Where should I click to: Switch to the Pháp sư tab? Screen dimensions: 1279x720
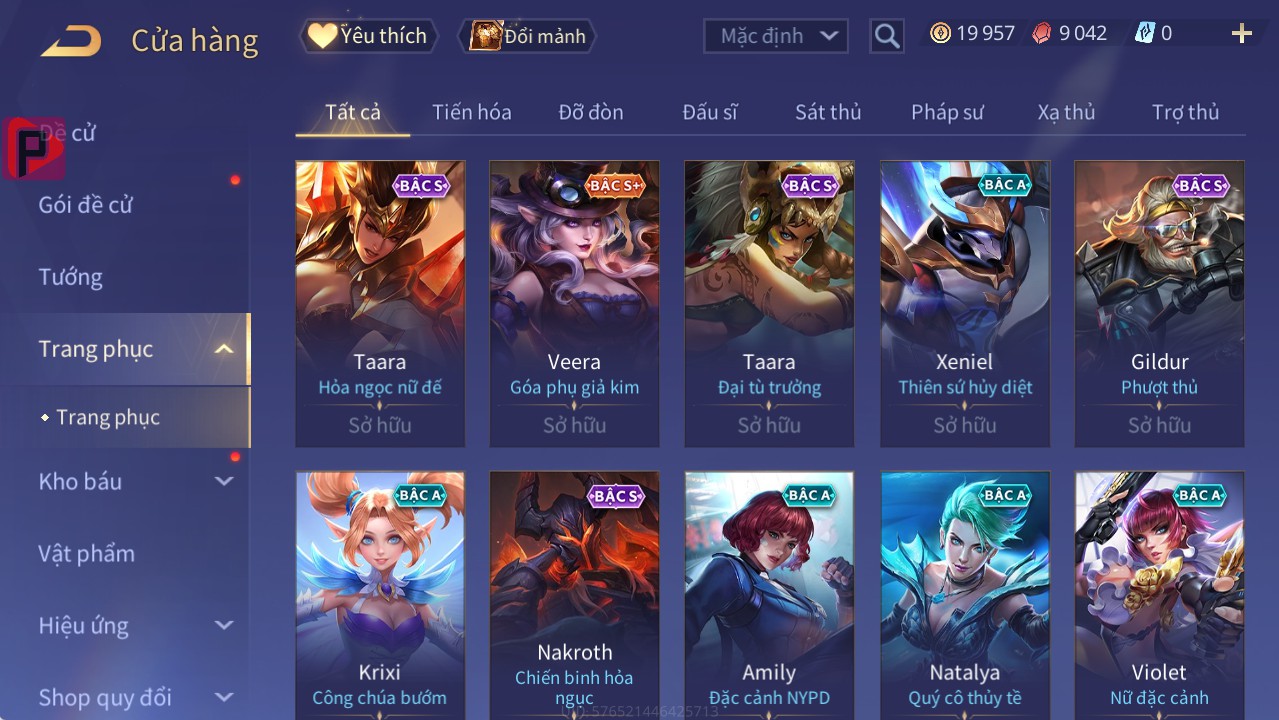coord(947,112)
